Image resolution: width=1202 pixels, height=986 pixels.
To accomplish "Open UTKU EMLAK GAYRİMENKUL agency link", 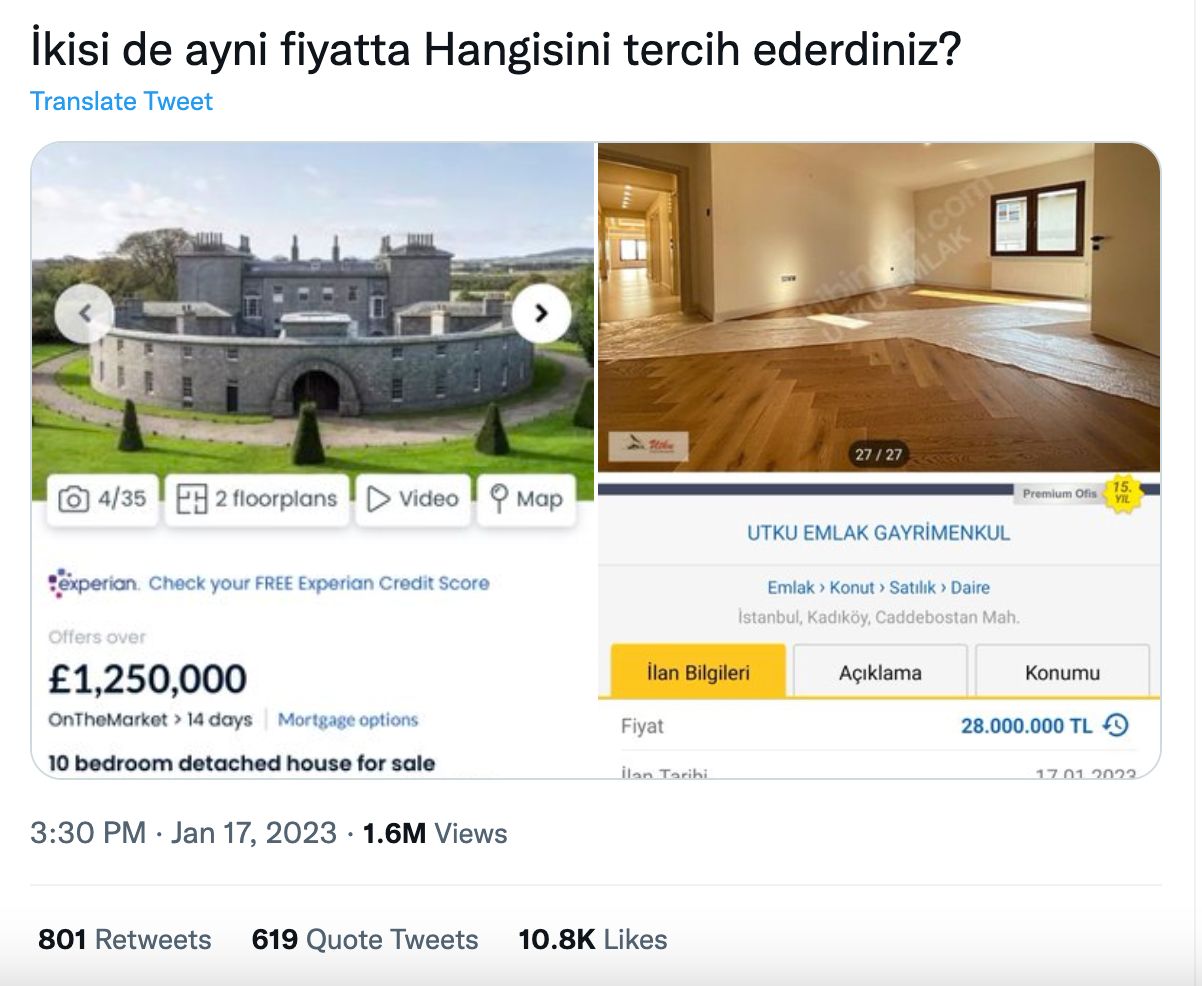I will (x=878, y=533).
